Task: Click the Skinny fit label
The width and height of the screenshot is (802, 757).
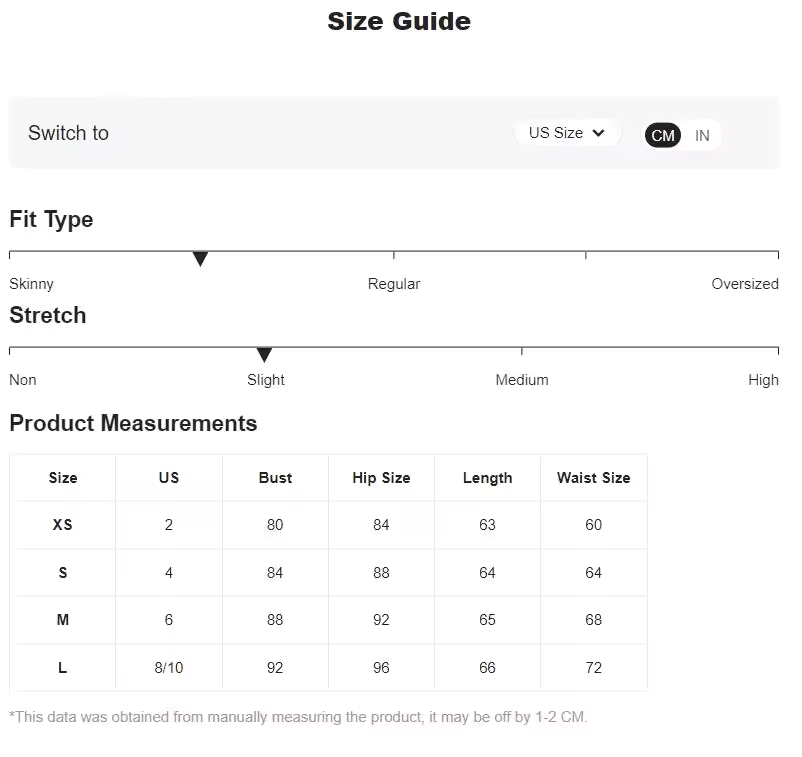Action: 31,284
